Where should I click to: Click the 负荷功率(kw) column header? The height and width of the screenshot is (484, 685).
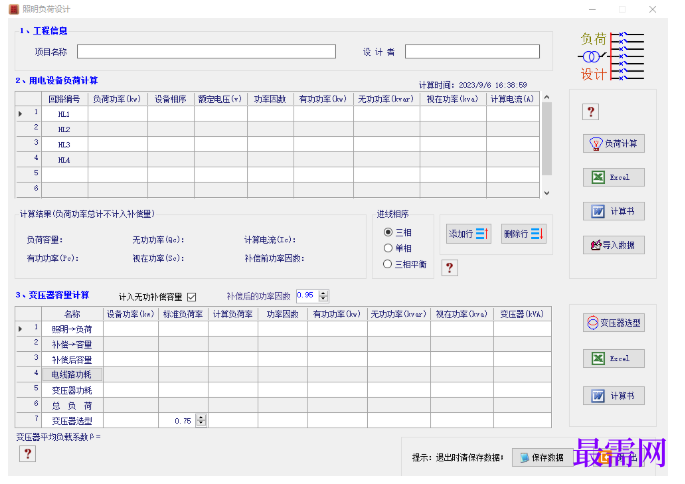(x=118, y=99)
